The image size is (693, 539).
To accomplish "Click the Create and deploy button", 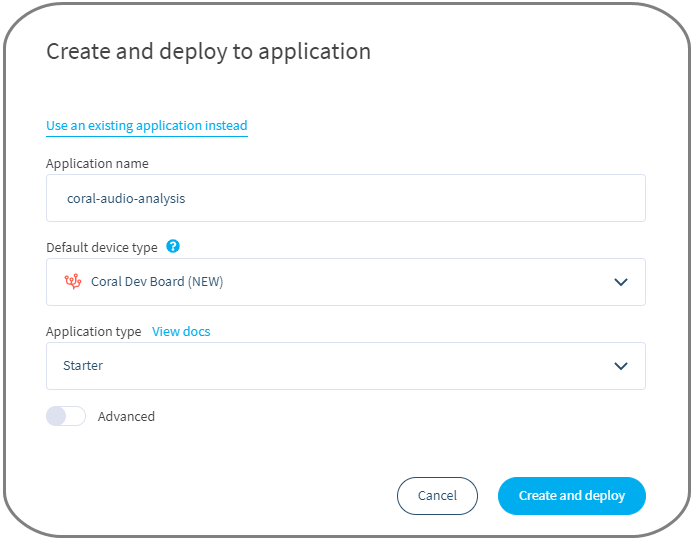I will [x=571, y=496].
